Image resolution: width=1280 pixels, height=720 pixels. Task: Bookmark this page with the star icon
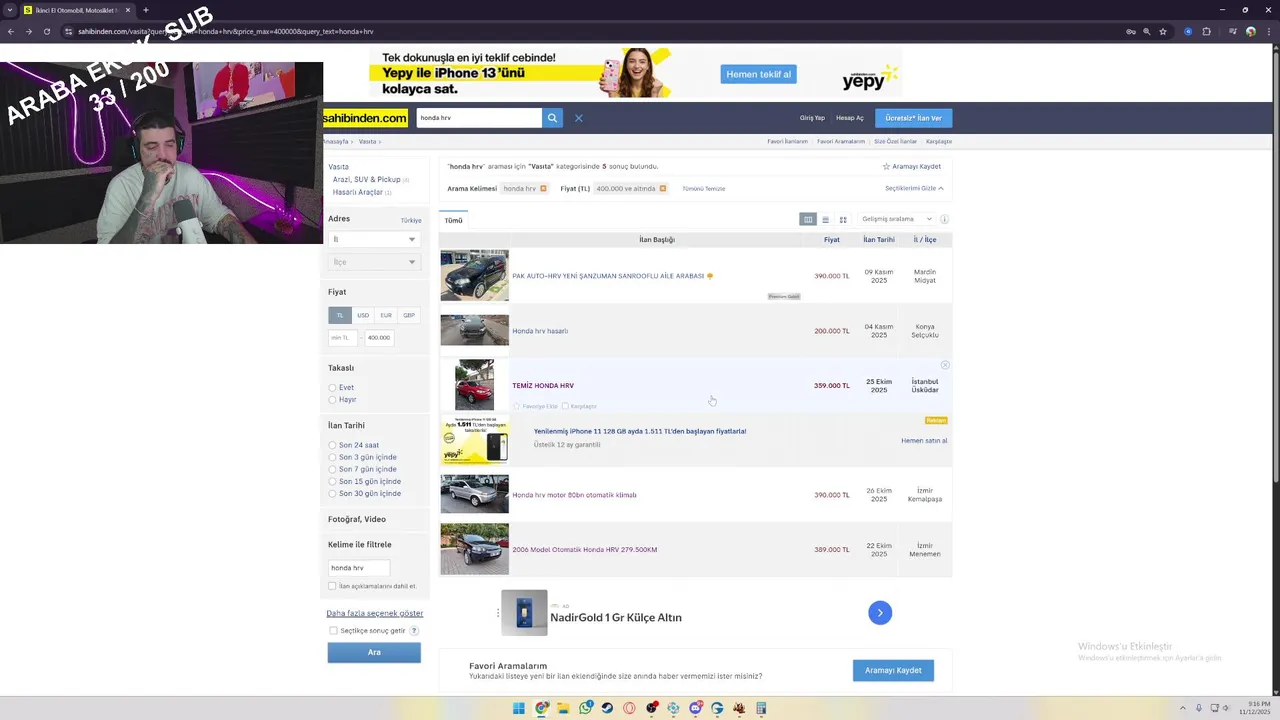[x=1163, y=31]
